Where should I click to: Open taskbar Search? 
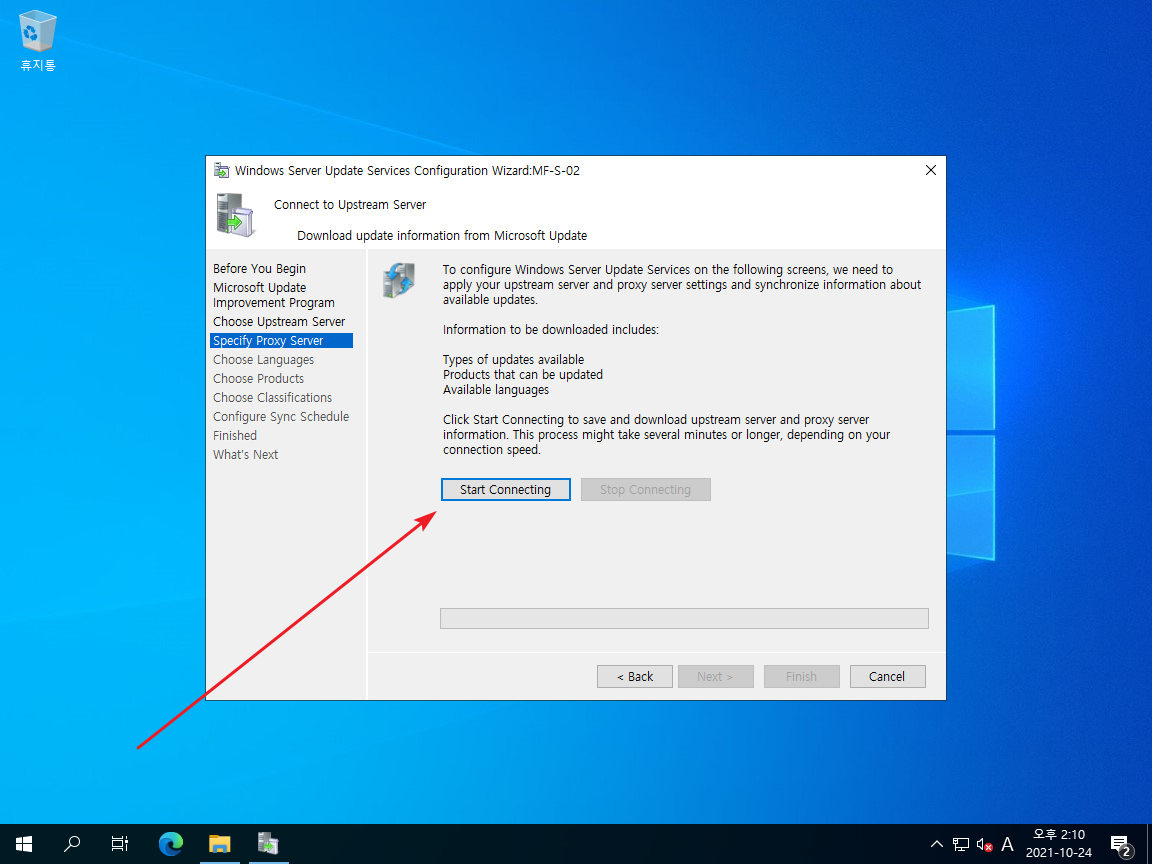point(72,843)
